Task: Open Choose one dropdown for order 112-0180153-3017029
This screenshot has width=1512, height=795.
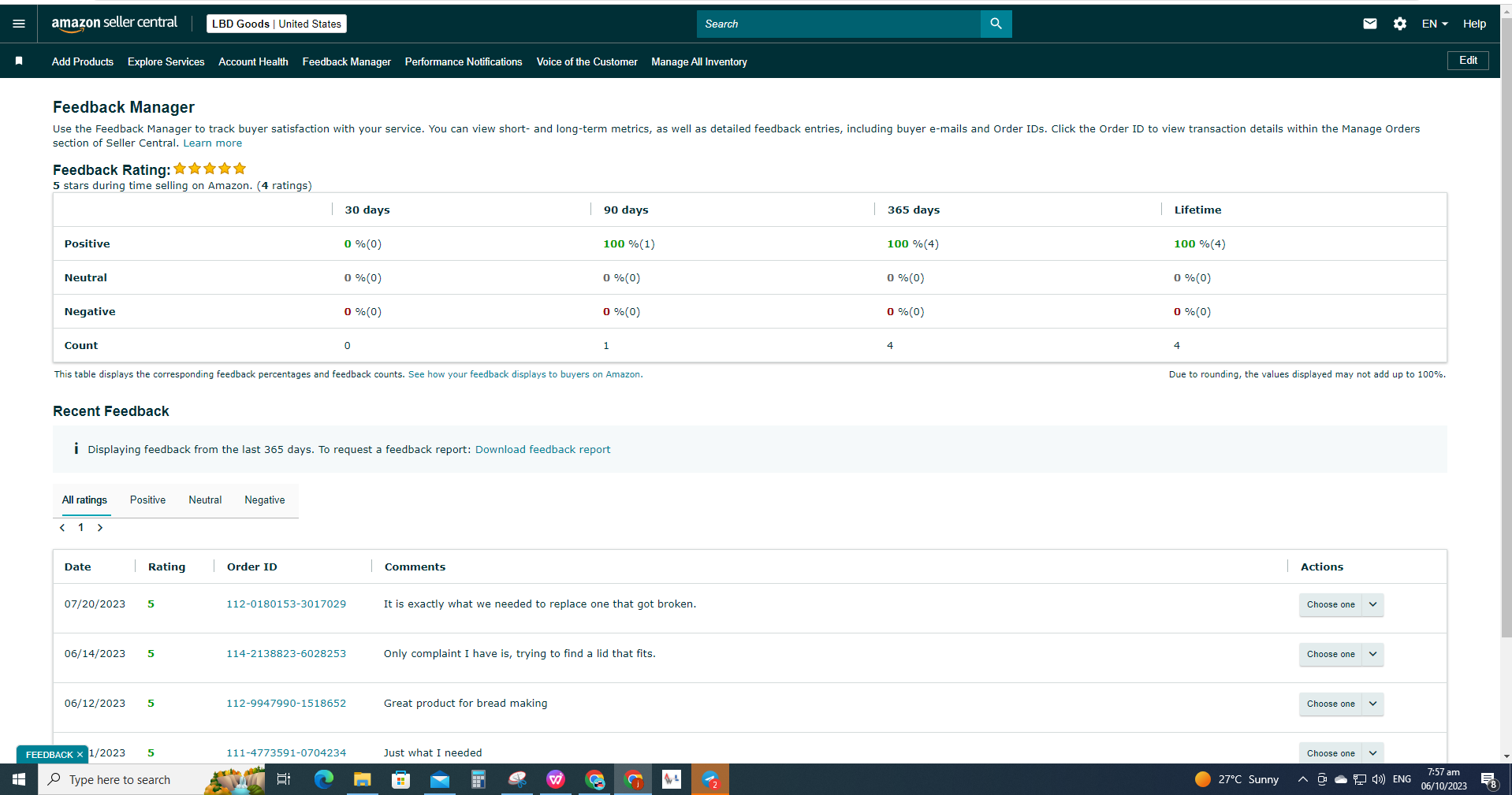Action: (x=1341, y=604)
